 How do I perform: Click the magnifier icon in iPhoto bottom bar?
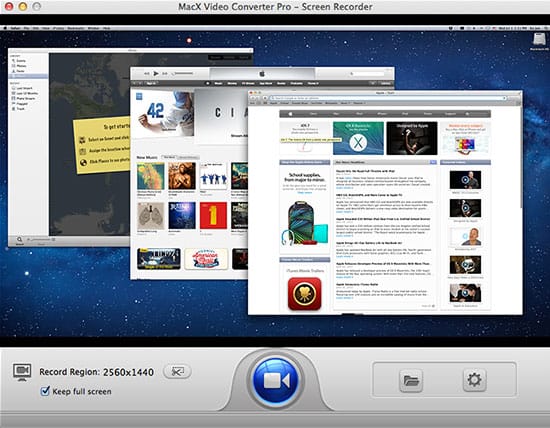tap(19, 239)
